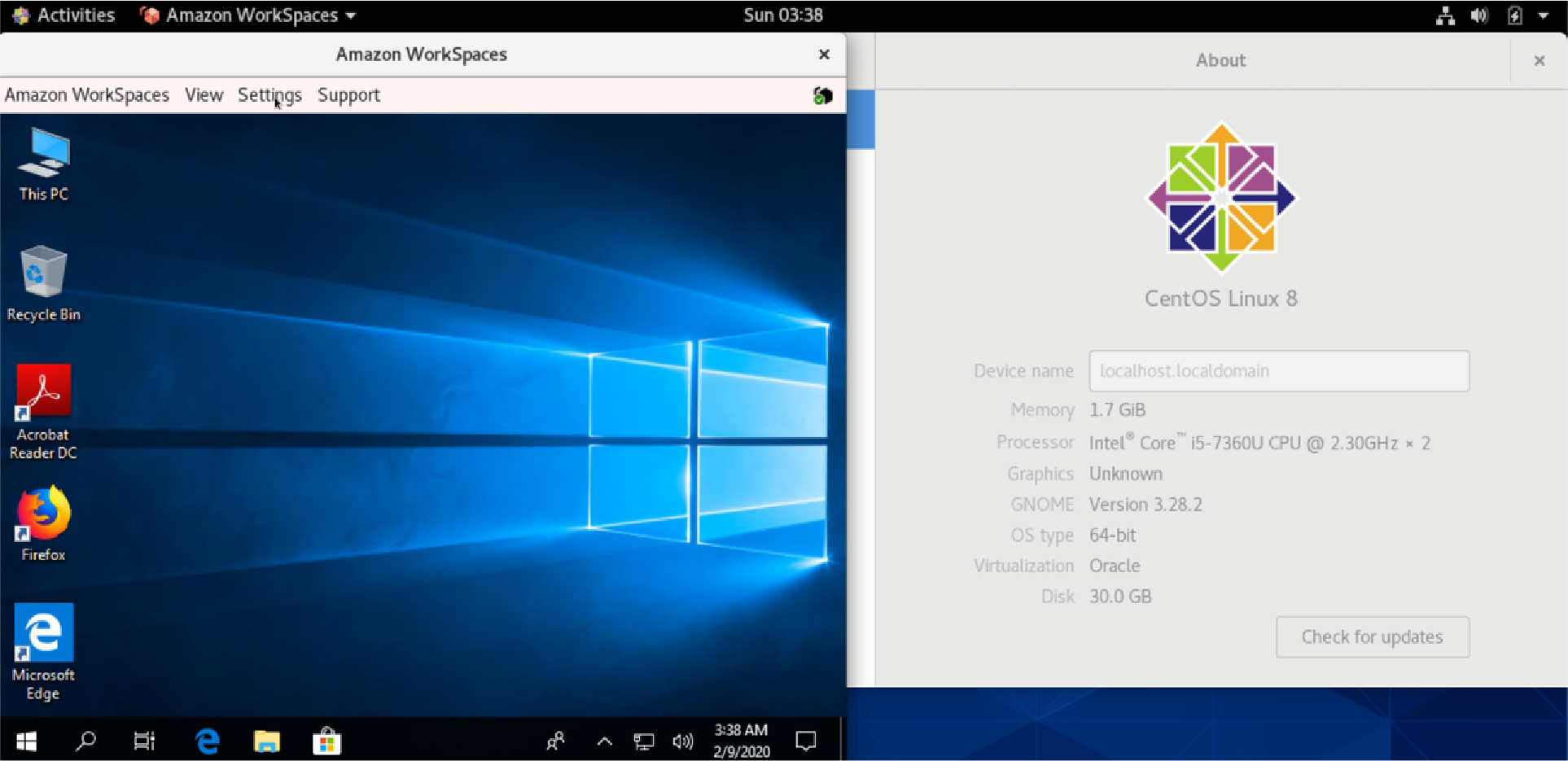Click the Memory value 1.7 GiB
The width and height of the screenshot is (1568, 761).
click(1117, 410)
